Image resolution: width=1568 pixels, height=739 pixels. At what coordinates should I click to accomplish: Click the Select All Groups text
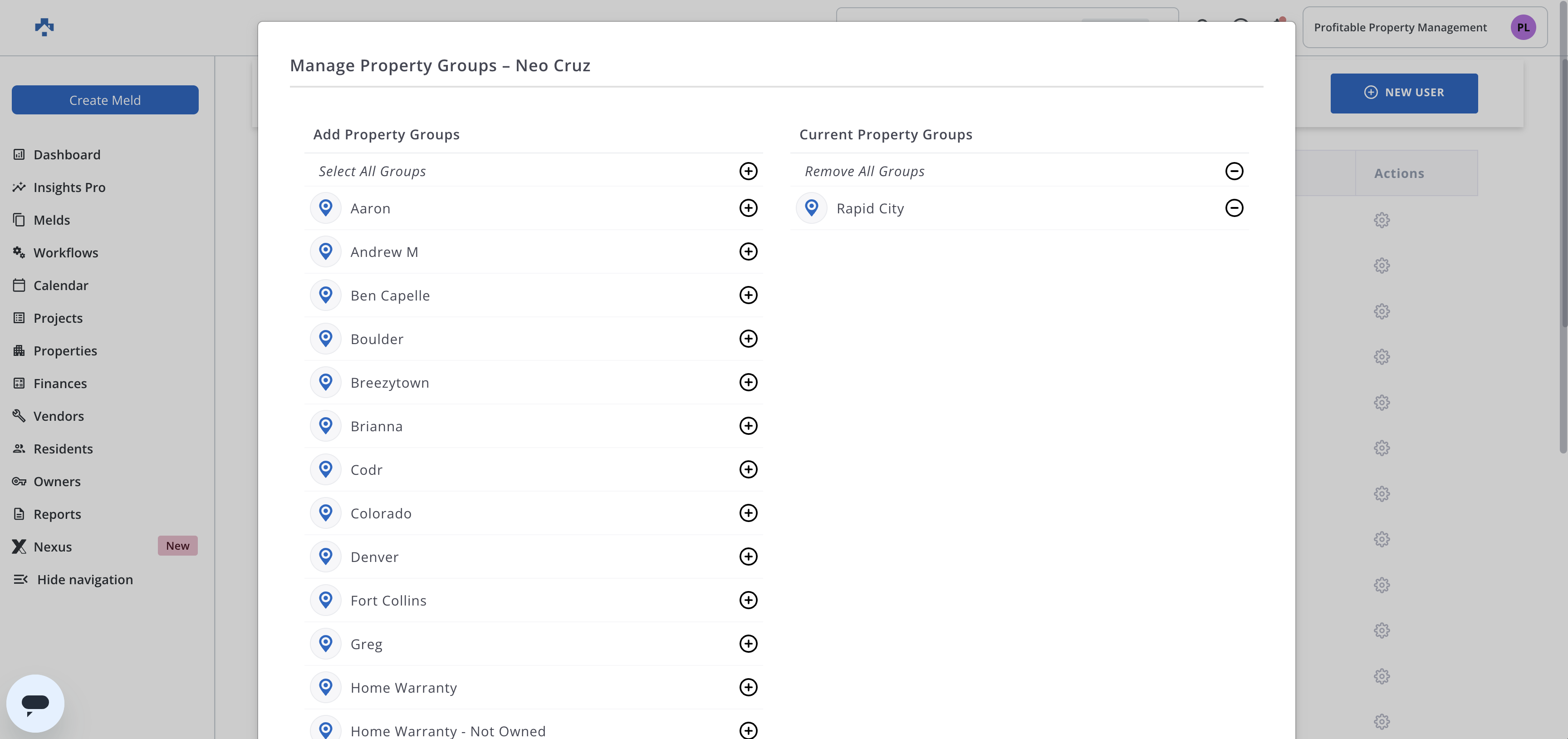[372, 172]
